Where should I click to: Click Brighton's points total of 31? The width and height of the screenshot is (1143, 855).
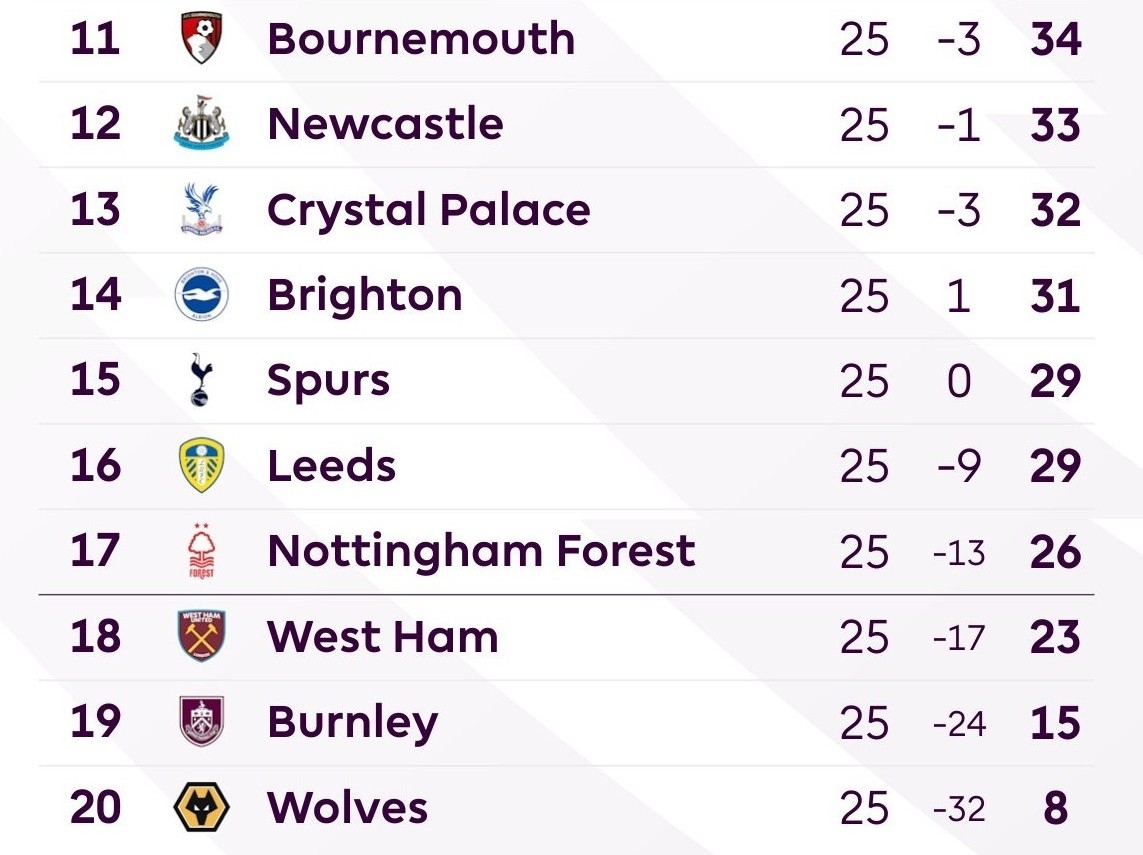pyautogui.click(x=1055, y=296)
